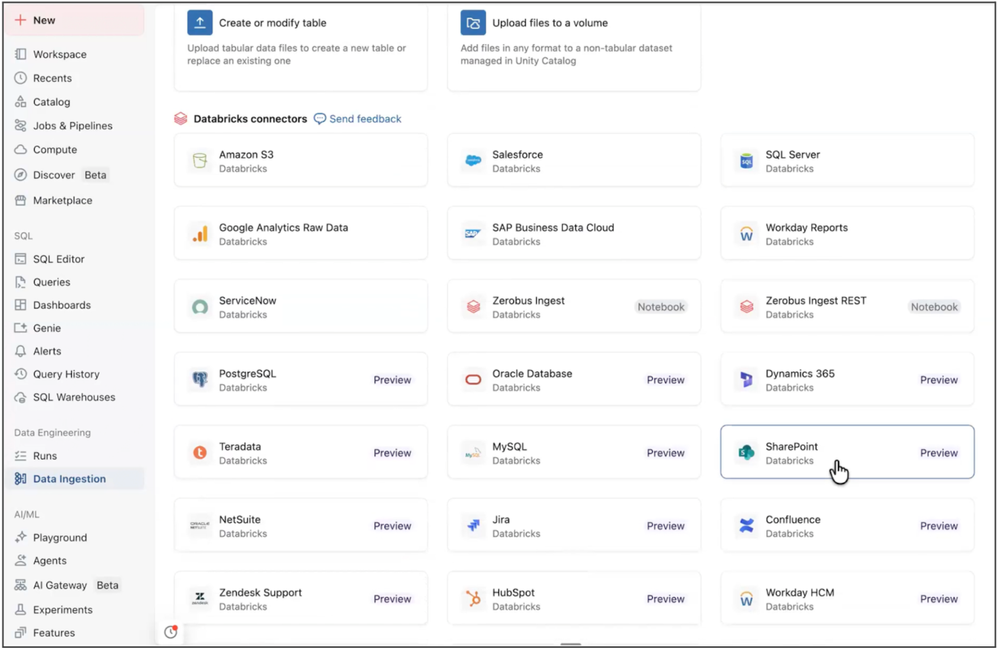Select the Google Analytics Raw Data icon
Image resolution: width=998 pixels, height=650 pixels.
[x=200, y=234]
